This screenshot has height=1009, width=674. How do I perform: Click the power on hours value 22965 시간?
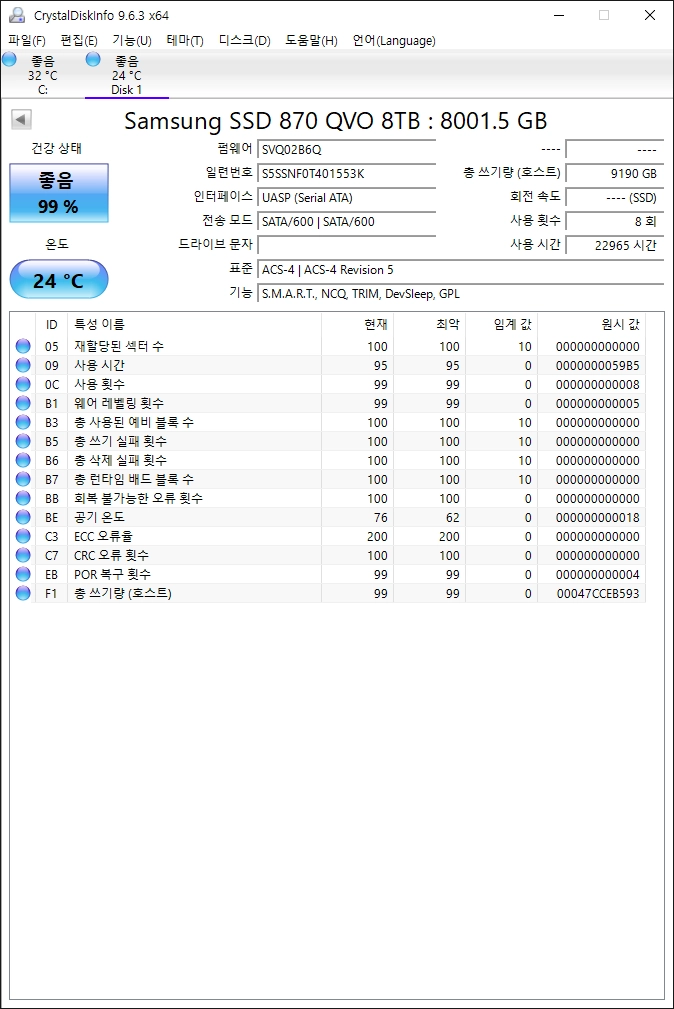pos(614,245)
